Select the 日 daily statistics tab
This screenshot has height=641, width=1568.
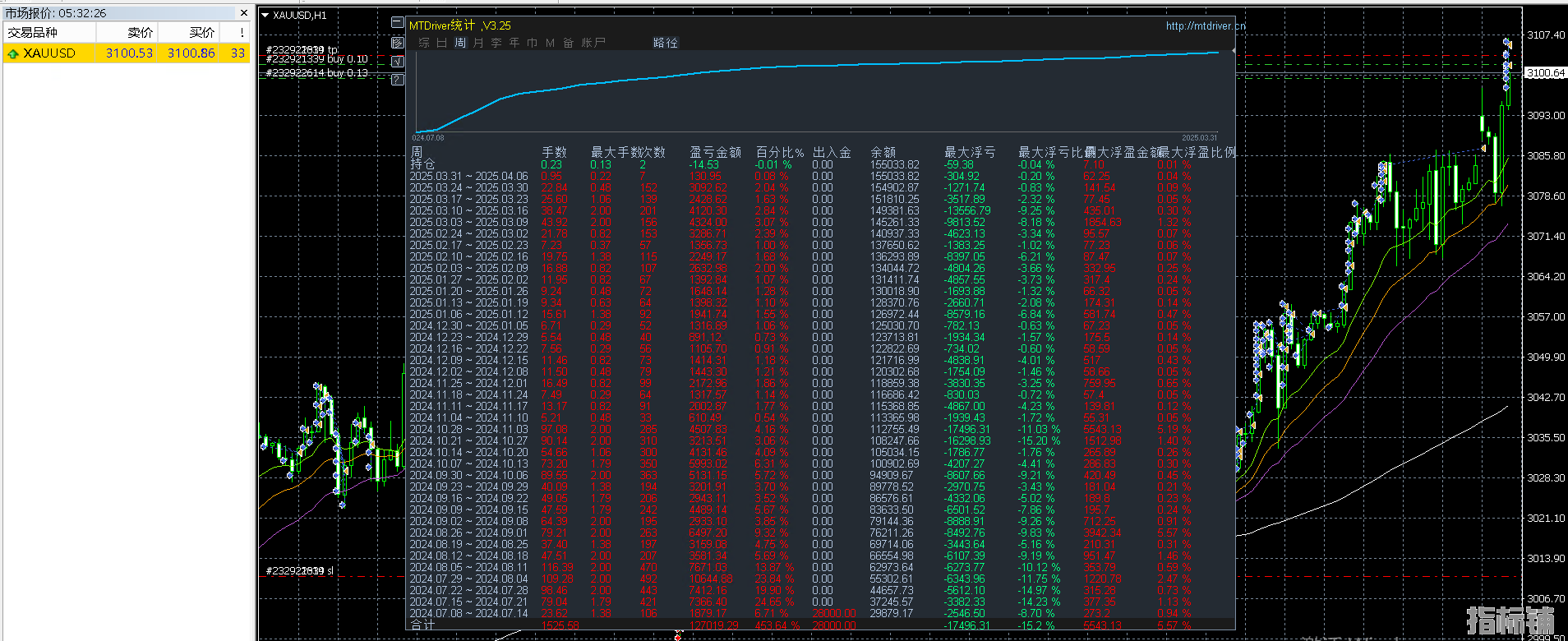[442, 43]
